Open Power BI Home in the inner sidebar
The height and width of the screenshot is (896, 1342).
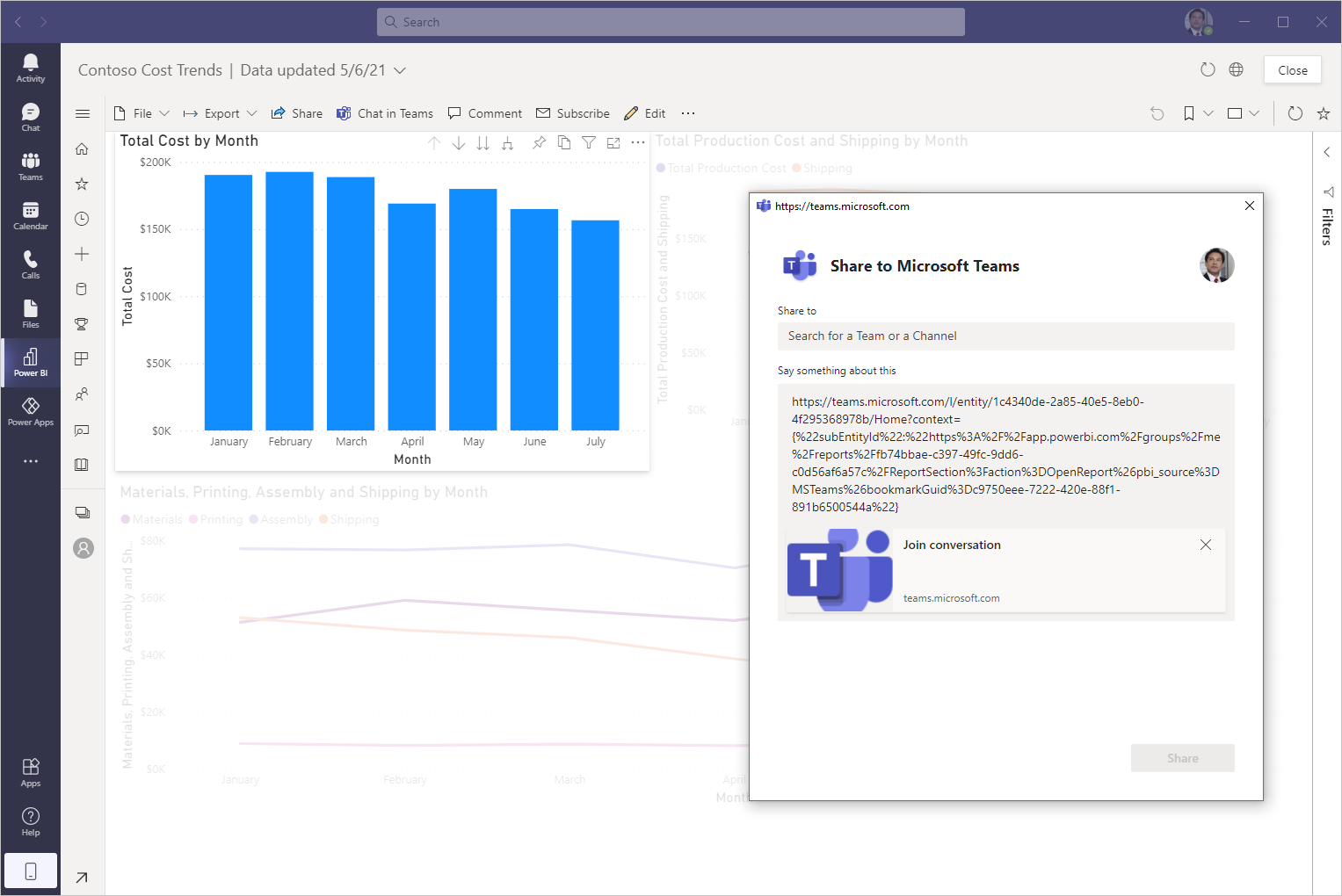tap(82, 148)
